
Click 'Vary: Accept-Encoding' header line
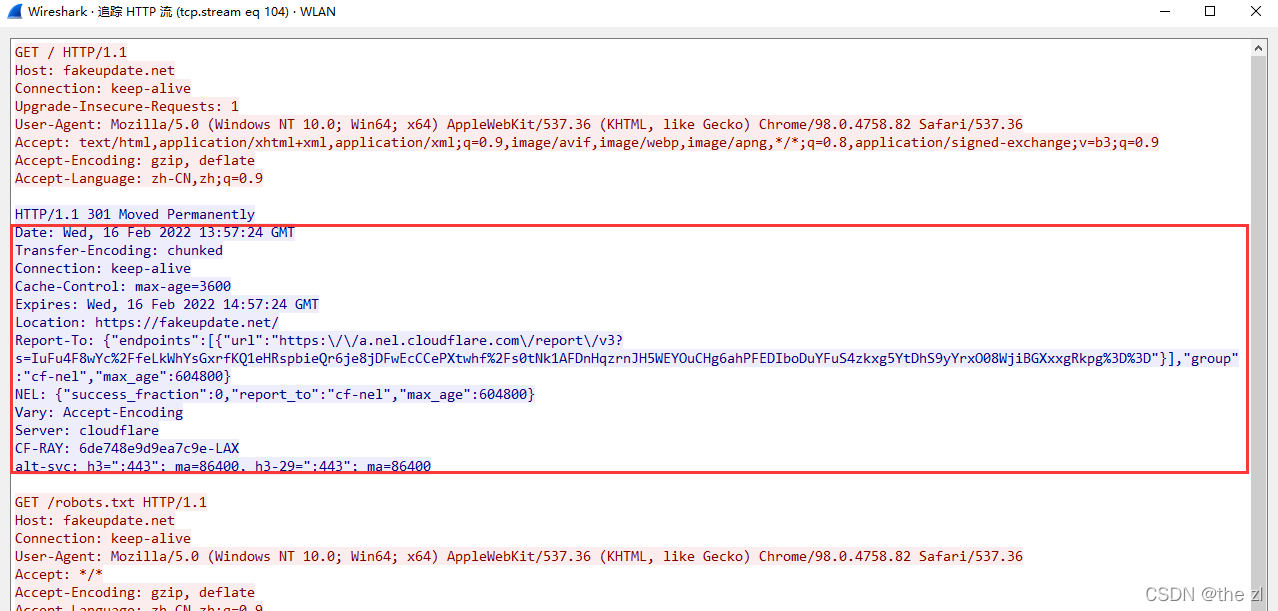99,412
